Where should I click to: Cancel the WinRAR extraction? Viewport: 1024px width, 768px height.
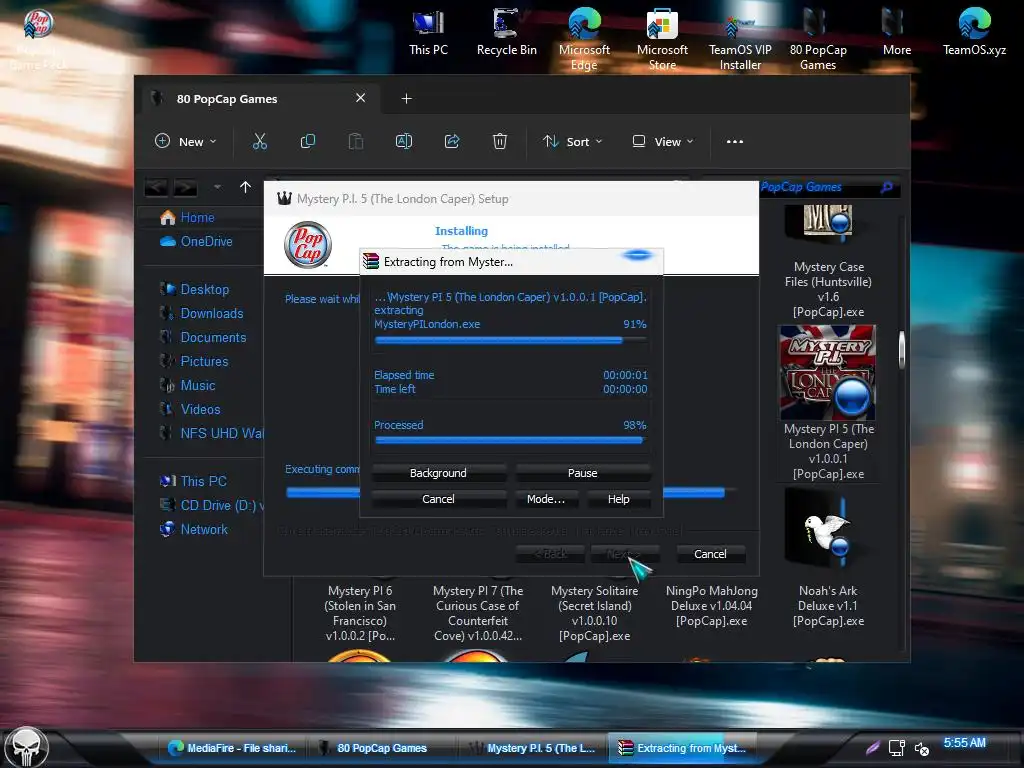(x=438, y=499)
